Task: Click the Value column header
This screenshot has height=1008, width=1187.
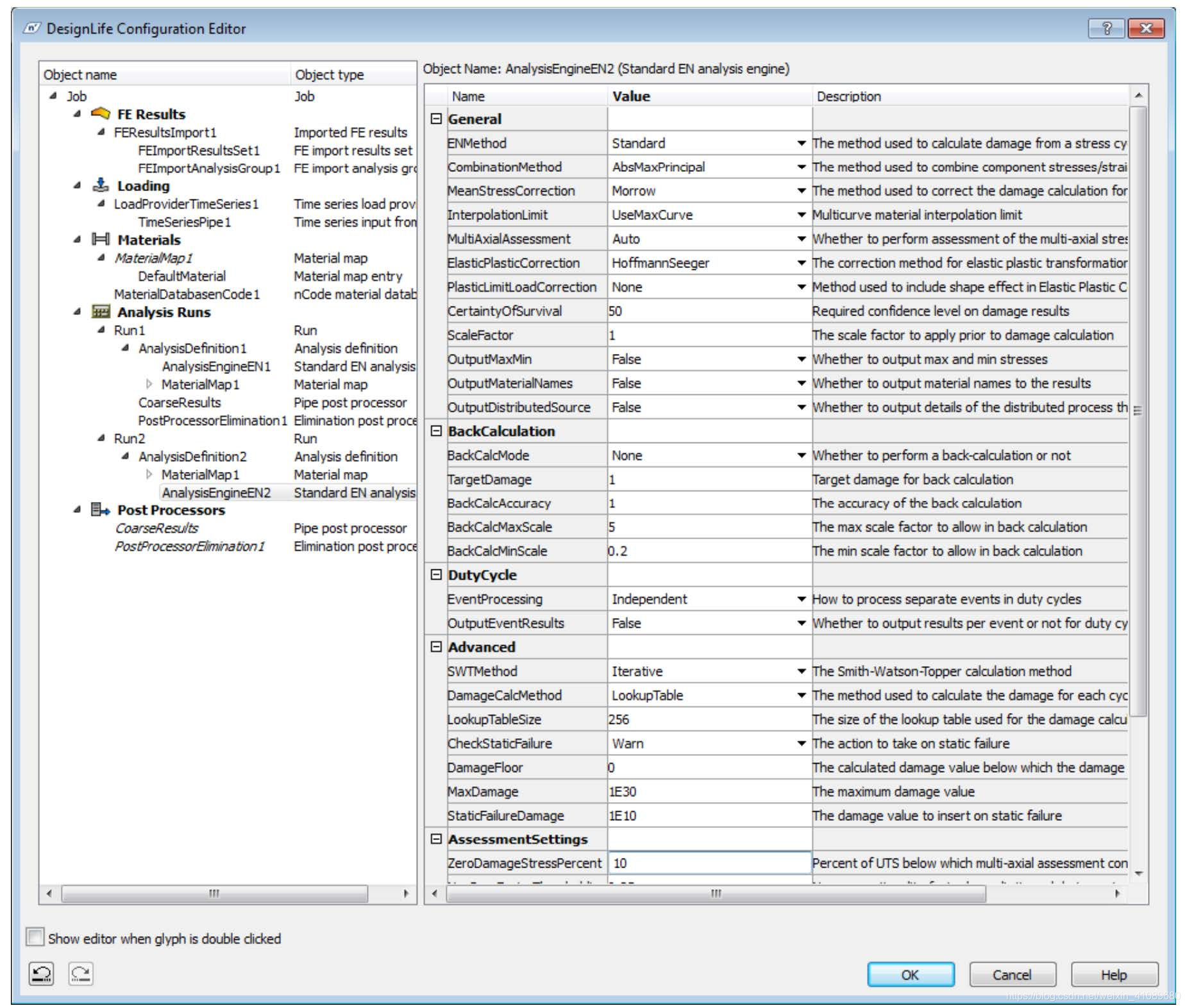Action: pyautogui.click(x=710, y=96)
